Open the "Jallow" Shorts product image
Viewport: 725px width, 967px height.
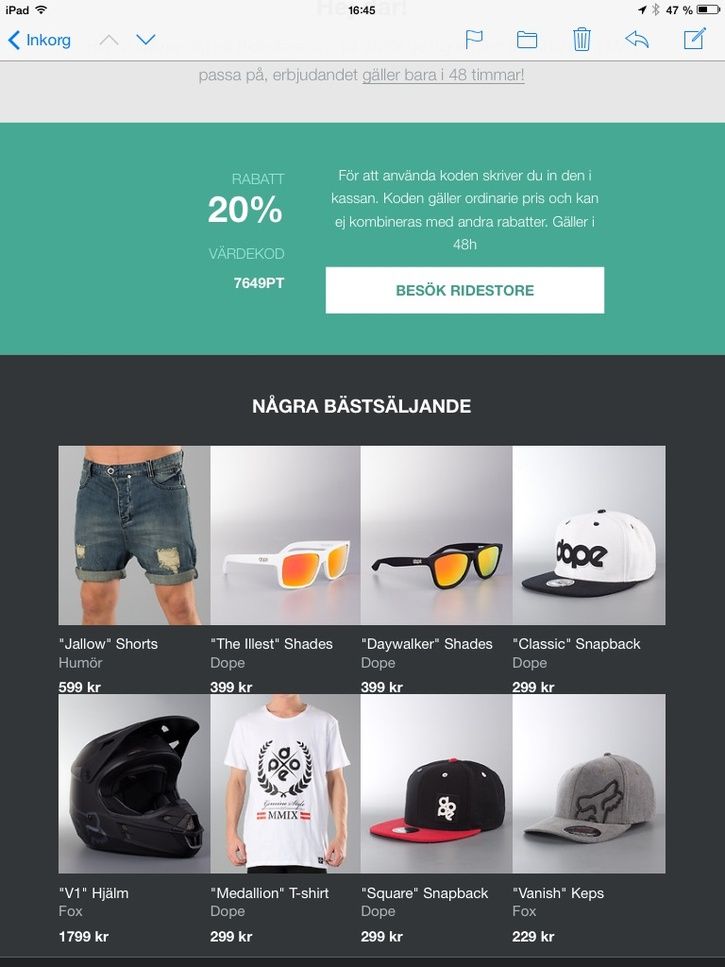tap(134, 535)
